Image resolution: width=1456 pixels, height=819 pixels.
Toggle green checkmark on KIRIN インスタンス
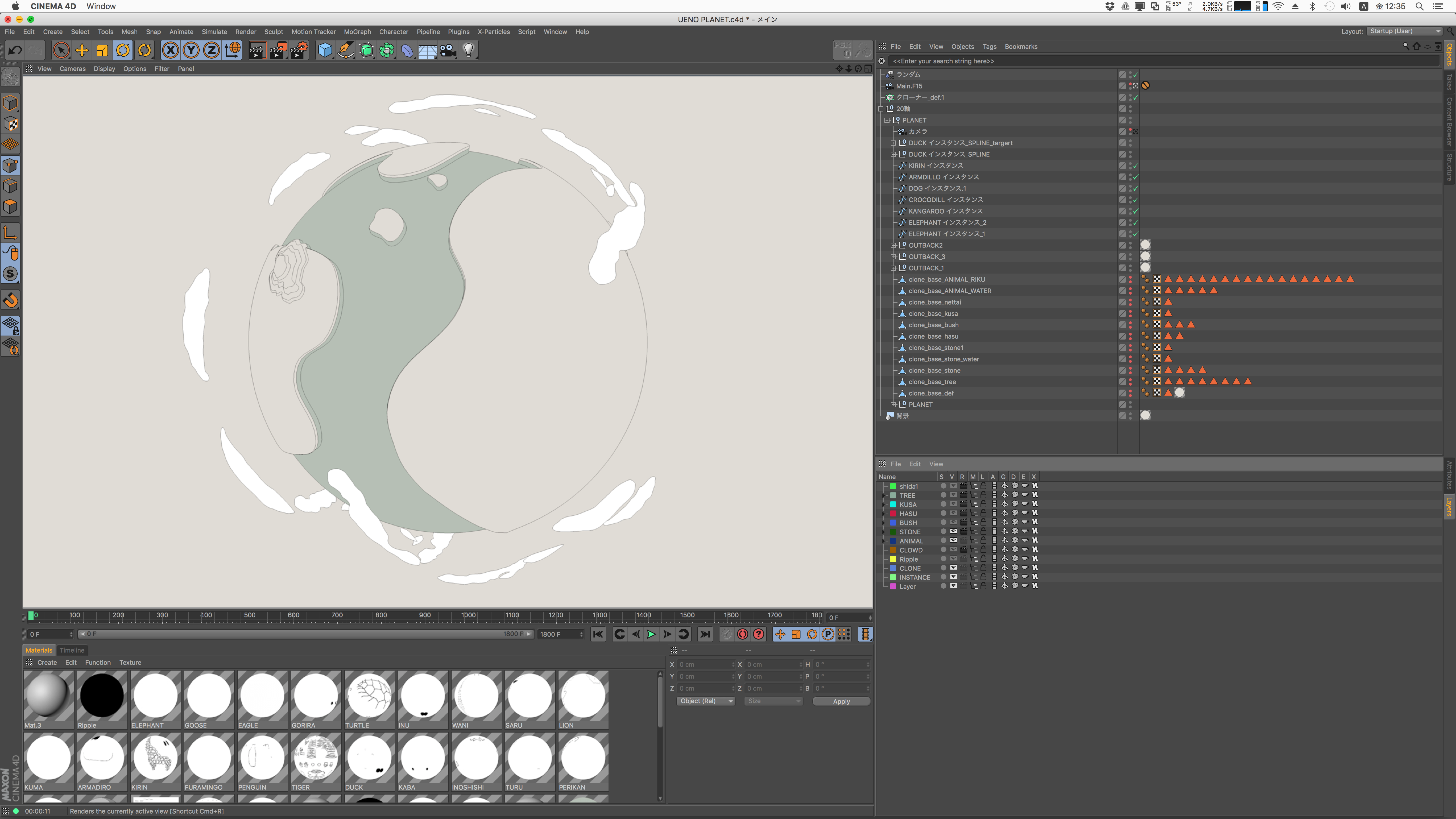tap(1136, 166)
